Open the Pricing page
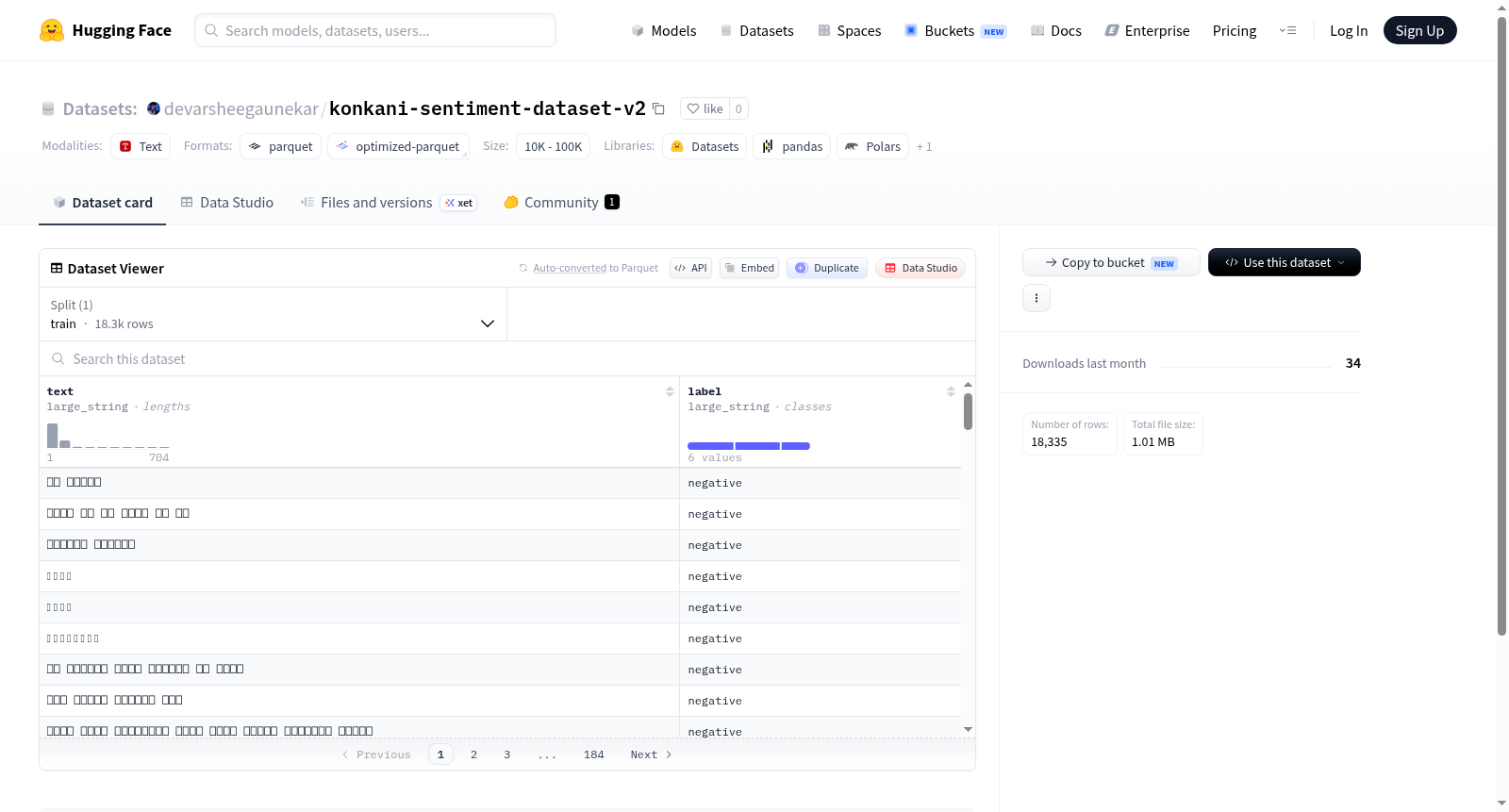 (1235, 31)
